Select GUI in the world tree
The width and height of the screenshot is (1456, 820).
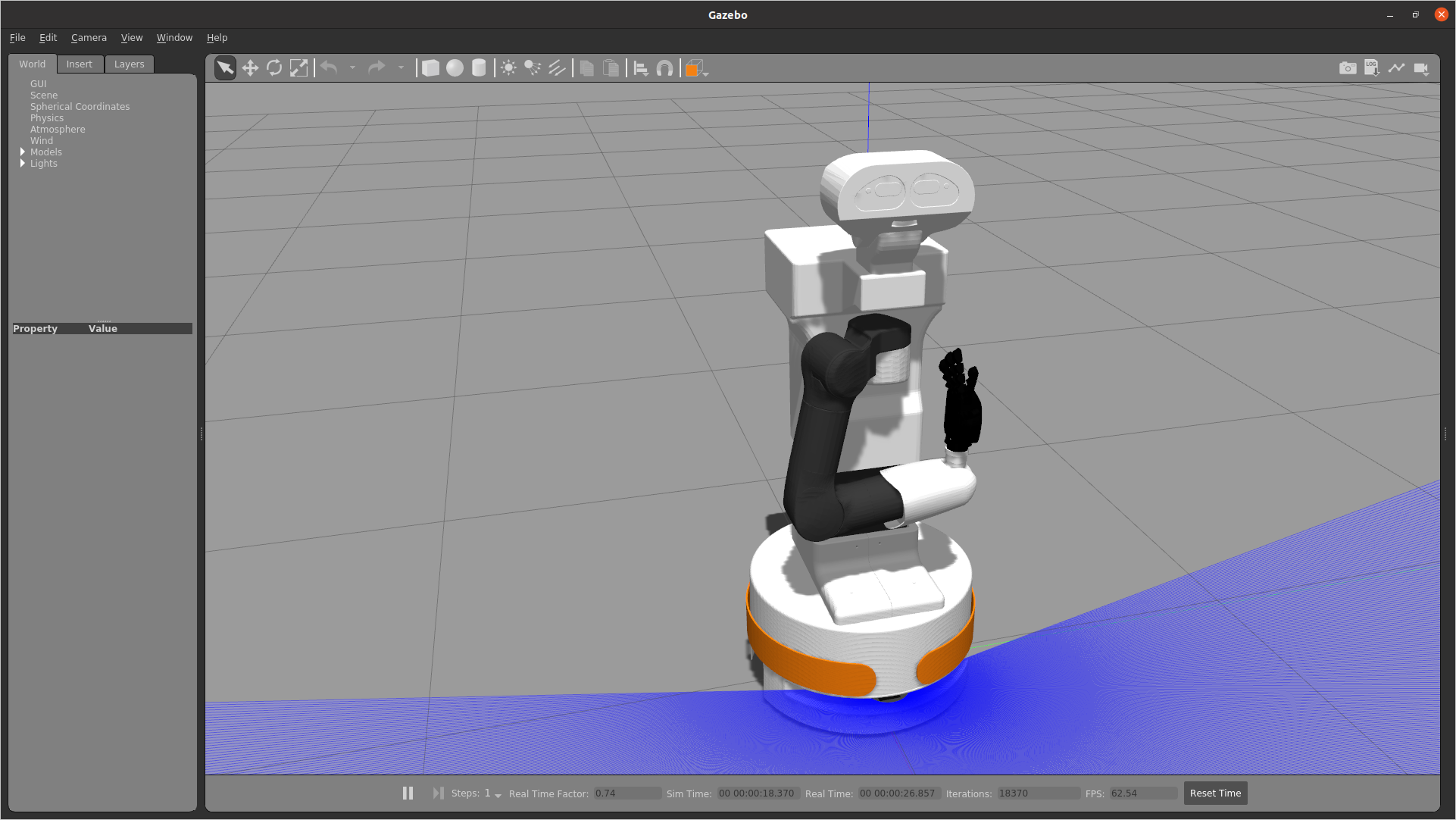tap(38, 83)
